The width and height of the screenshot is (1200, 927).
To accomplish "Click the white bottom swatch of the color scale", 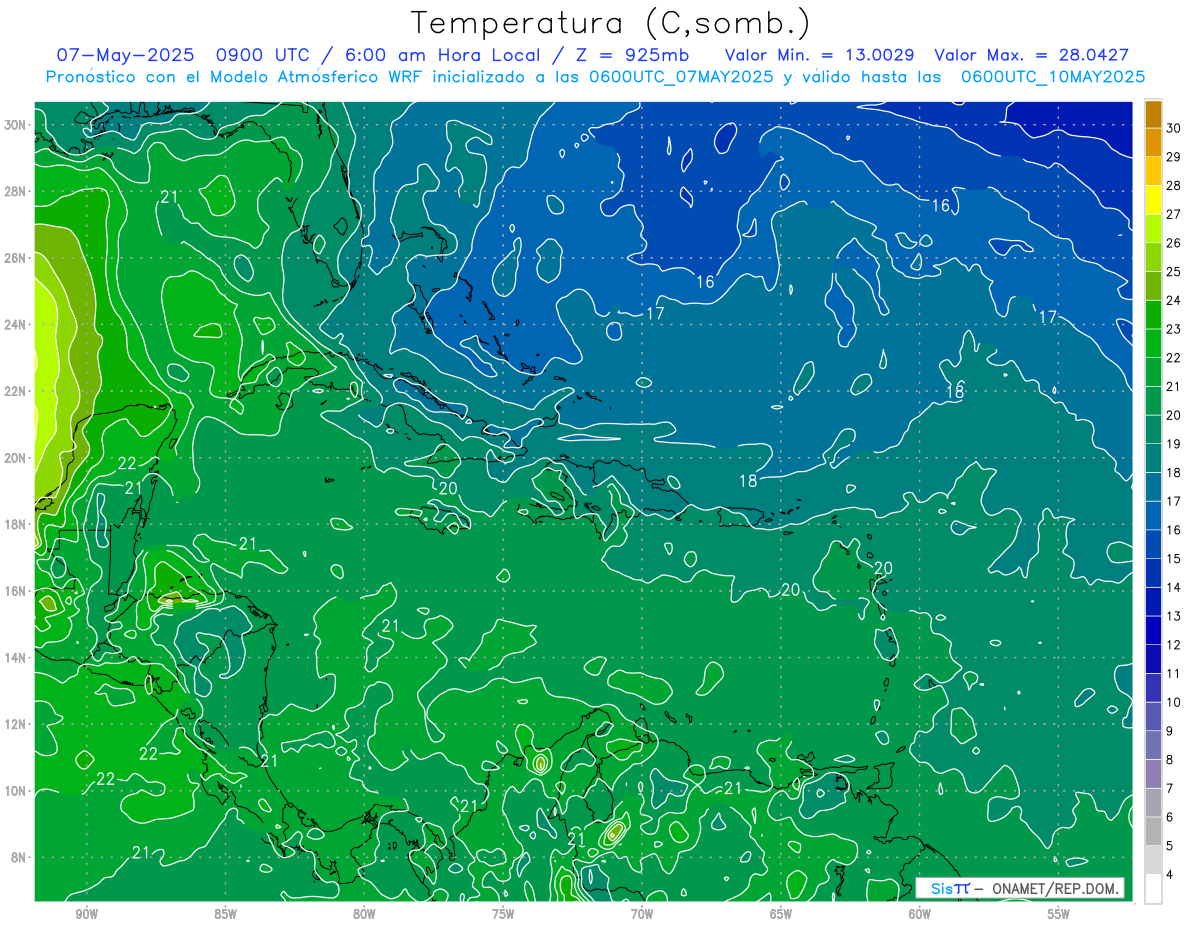I will (x=1153, y=888).
